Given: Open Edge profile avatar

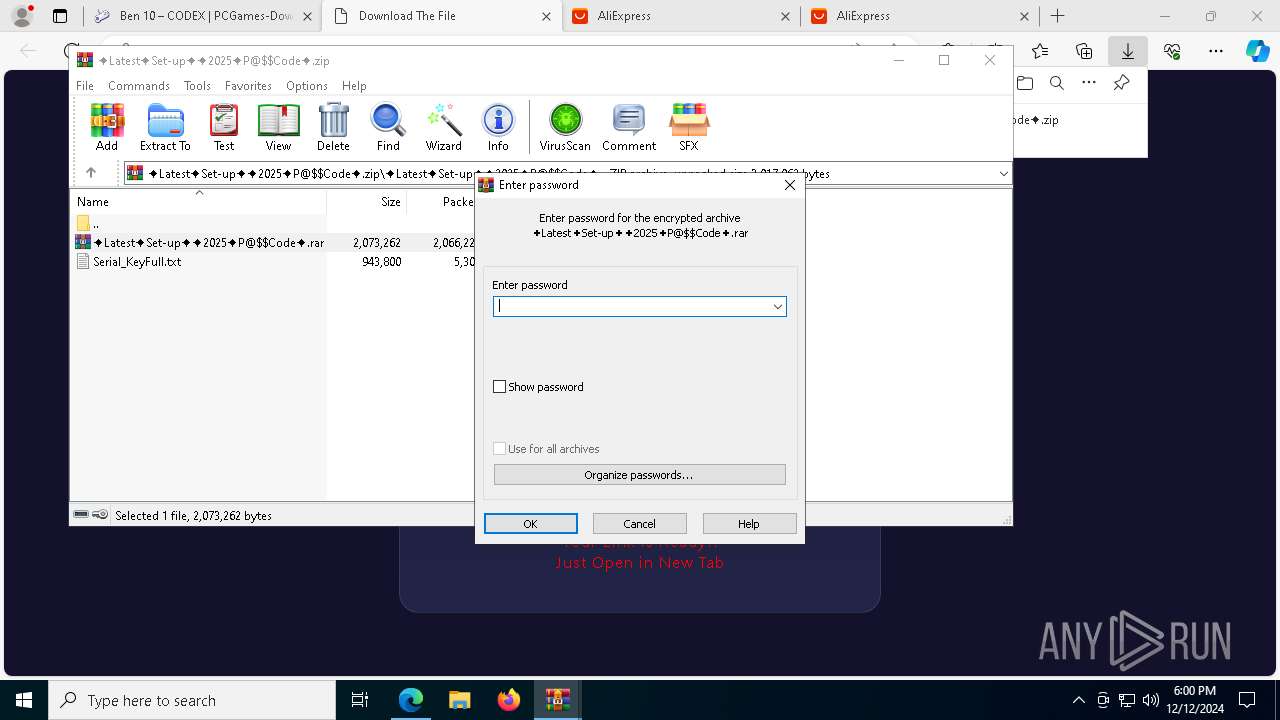Looking at the screenshot, I should 22,16.
